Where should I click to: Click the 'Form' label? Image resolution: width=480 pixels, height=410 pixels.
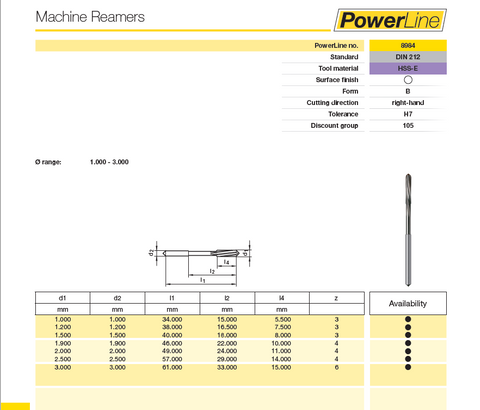click(350, 91)
